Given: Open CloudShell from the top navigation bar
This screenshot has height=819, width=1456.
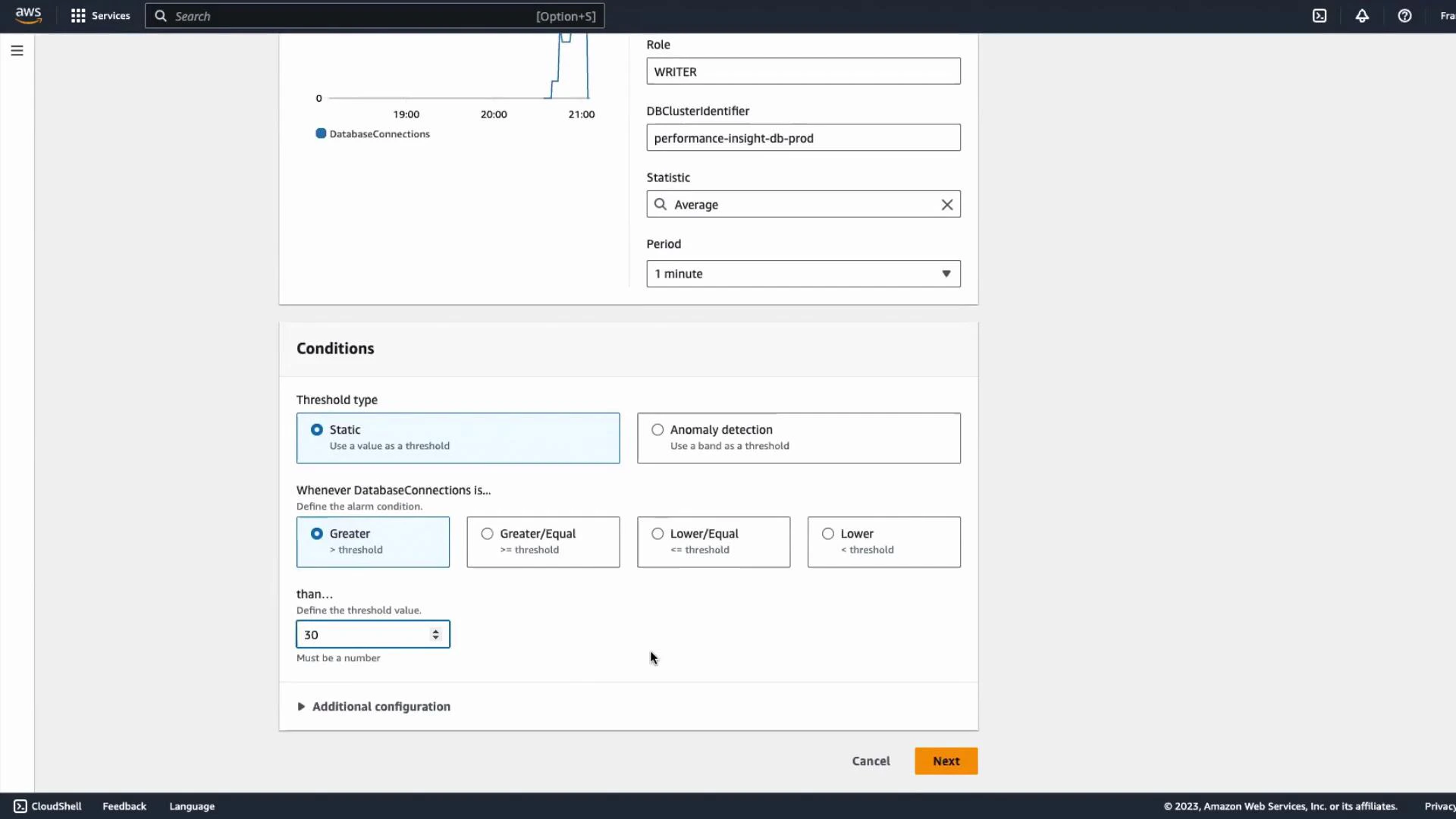Looking at the screenshot, I should [1319, 15].
